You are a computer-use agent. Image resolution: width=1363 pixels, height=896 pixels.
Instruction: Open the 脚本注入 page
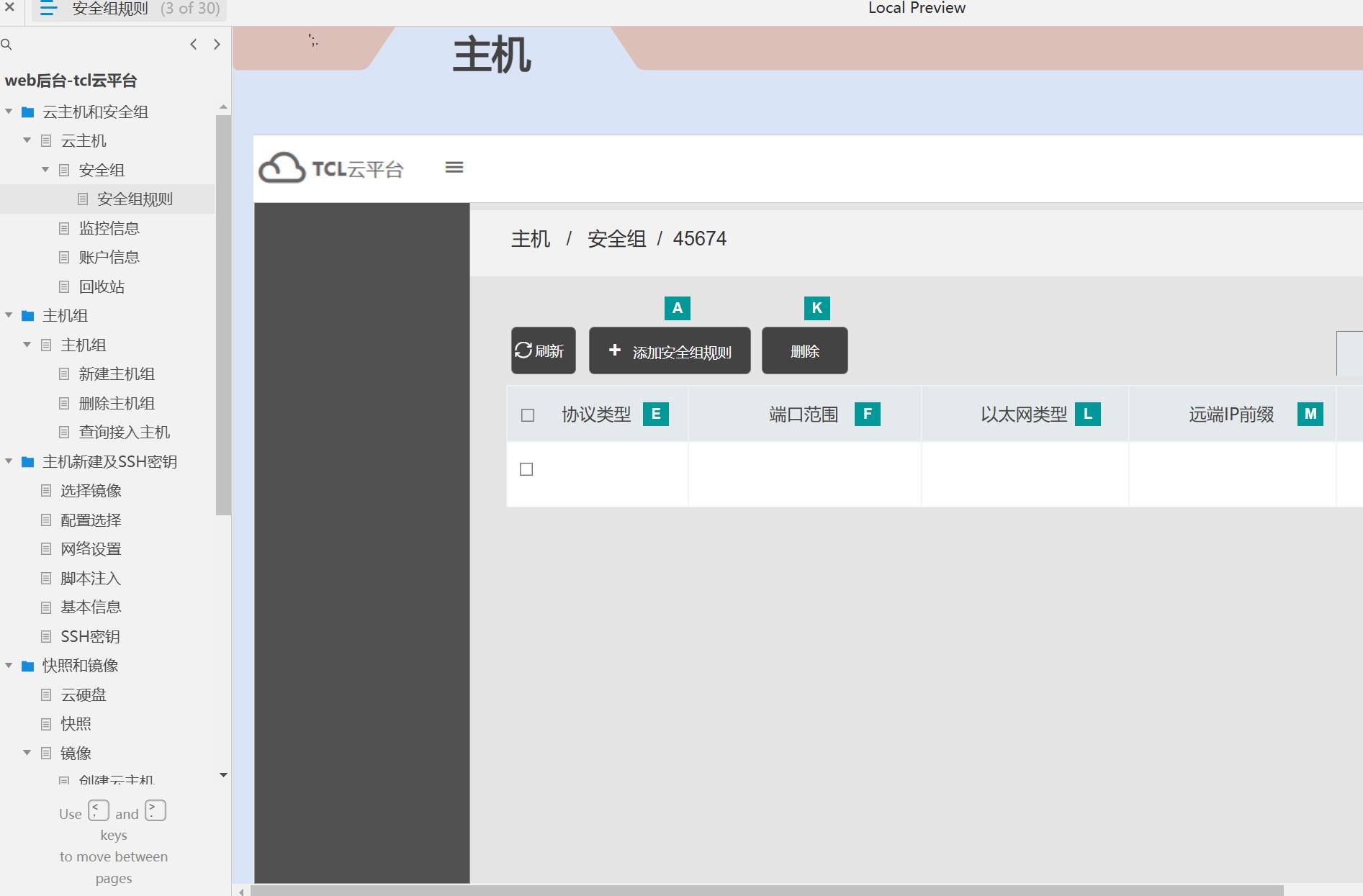click(x=91, y=578)
